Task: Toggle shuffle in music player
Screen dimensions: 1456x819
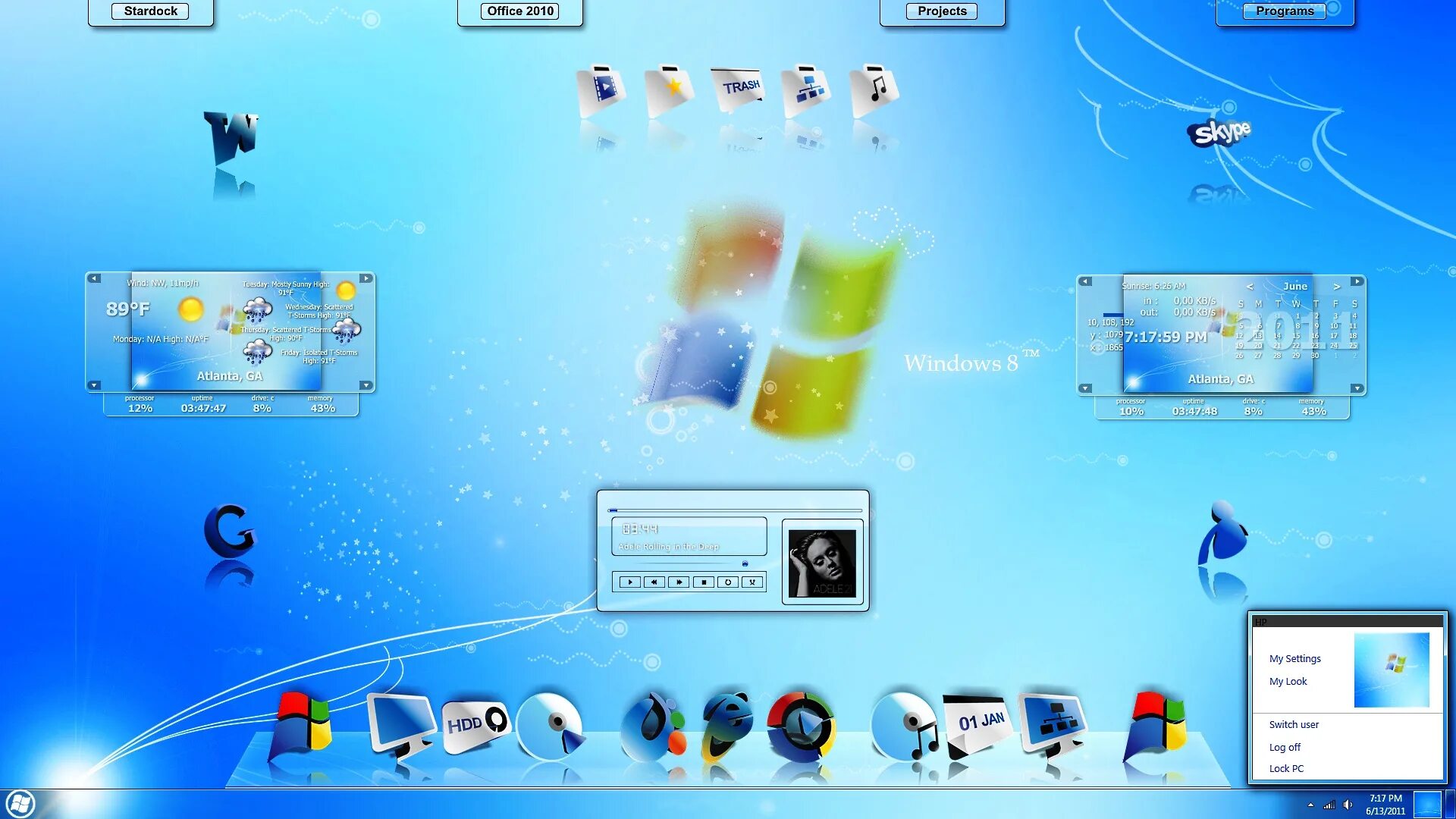Action: [x=752, y=582]
